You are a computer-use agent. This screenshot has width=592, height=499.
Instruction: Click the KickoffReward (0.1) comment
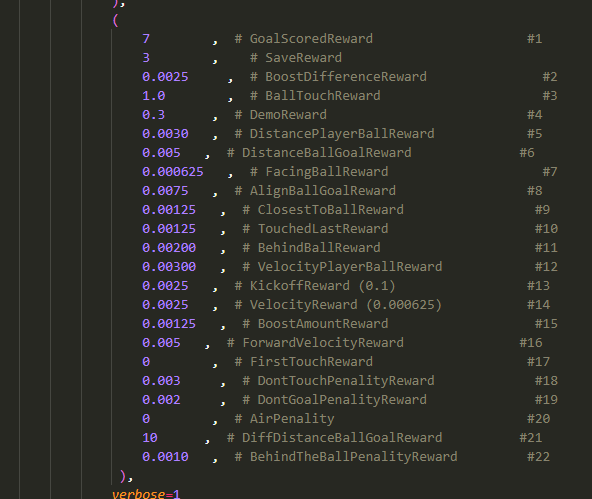[315, 286]
